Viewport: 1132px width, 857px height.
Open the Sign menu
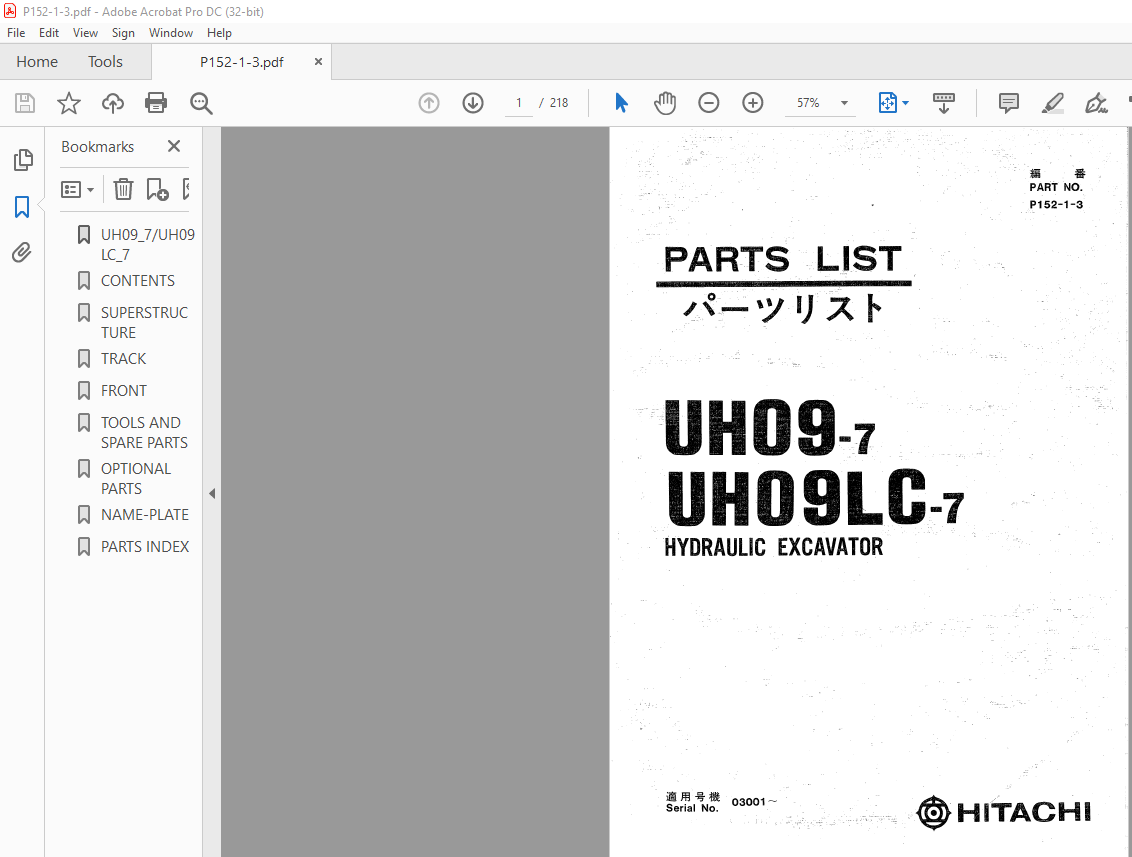click(123, 33)
